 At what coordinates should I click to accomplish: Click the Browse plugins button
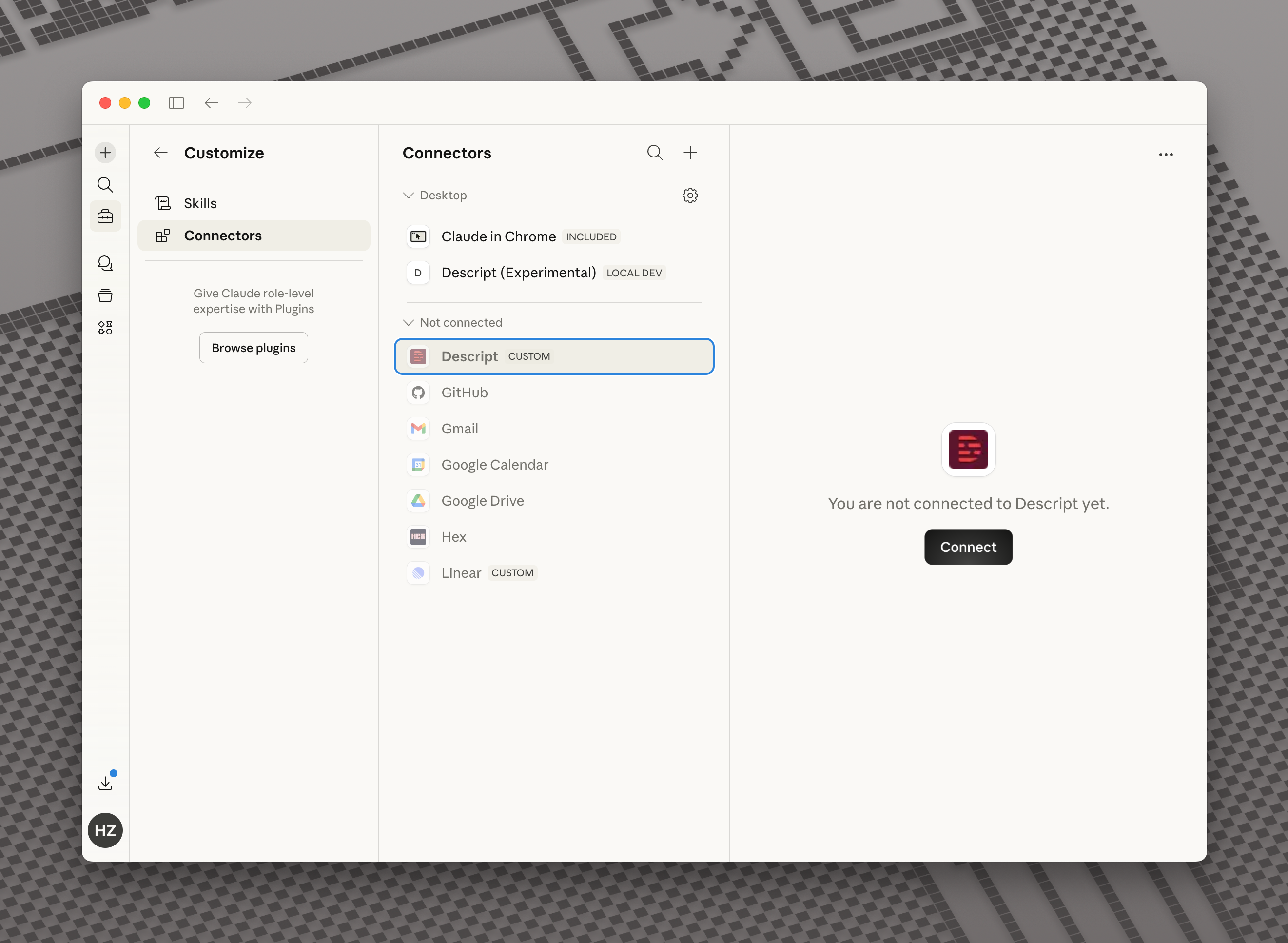click(254, 347)
